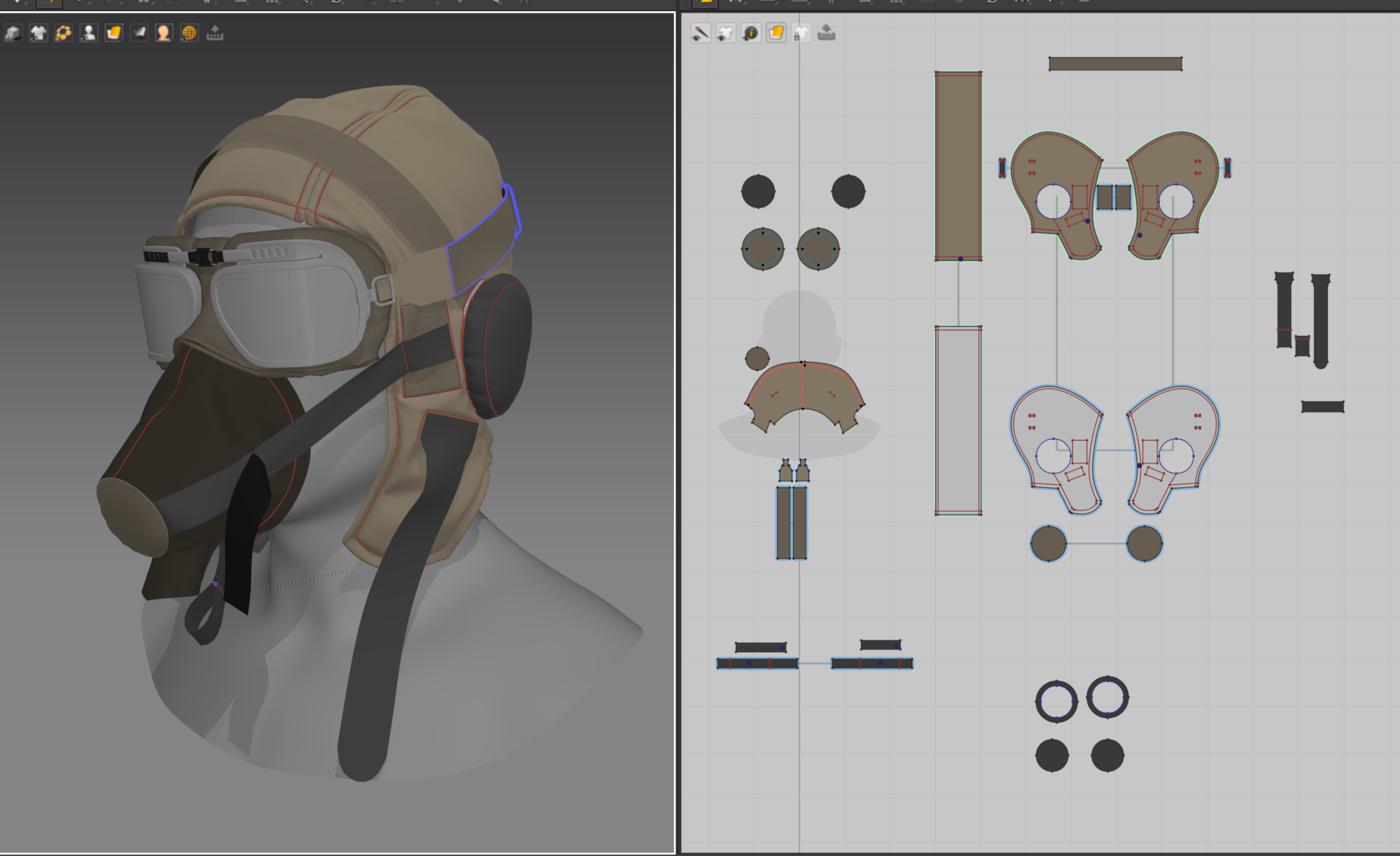Click the light gray tall rectangle pattern
The image size is (1400, 856).
coord(958,420)
